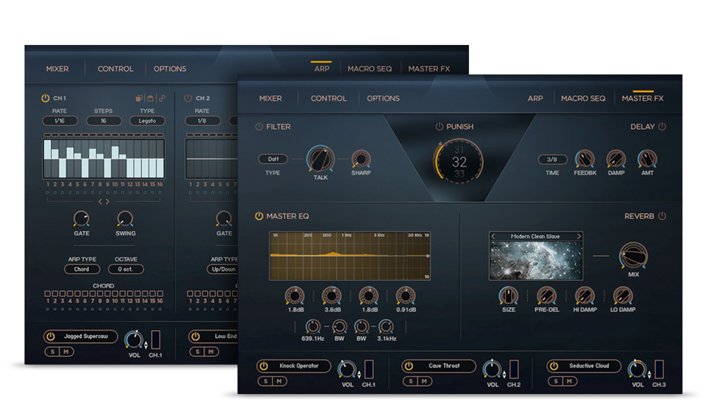Click the reverb HI DAMP knob

click(x=585, y=295)
